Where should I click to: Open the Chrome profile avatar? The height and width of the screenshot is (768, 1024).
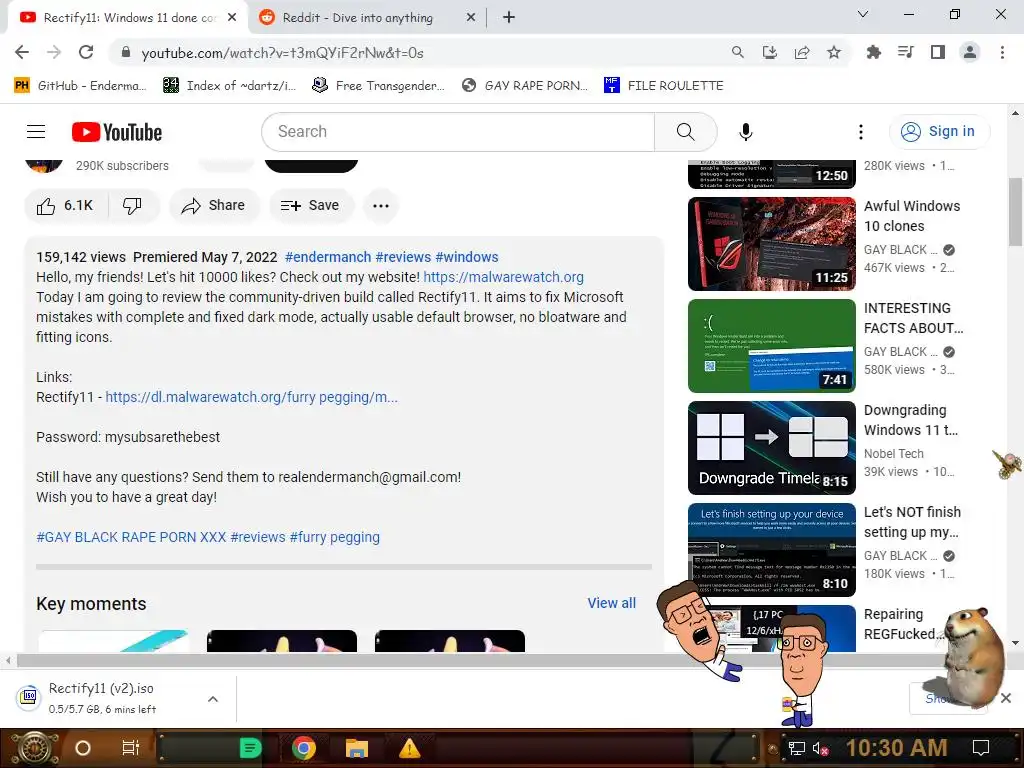pyautogui.click(x=970, y=52)
